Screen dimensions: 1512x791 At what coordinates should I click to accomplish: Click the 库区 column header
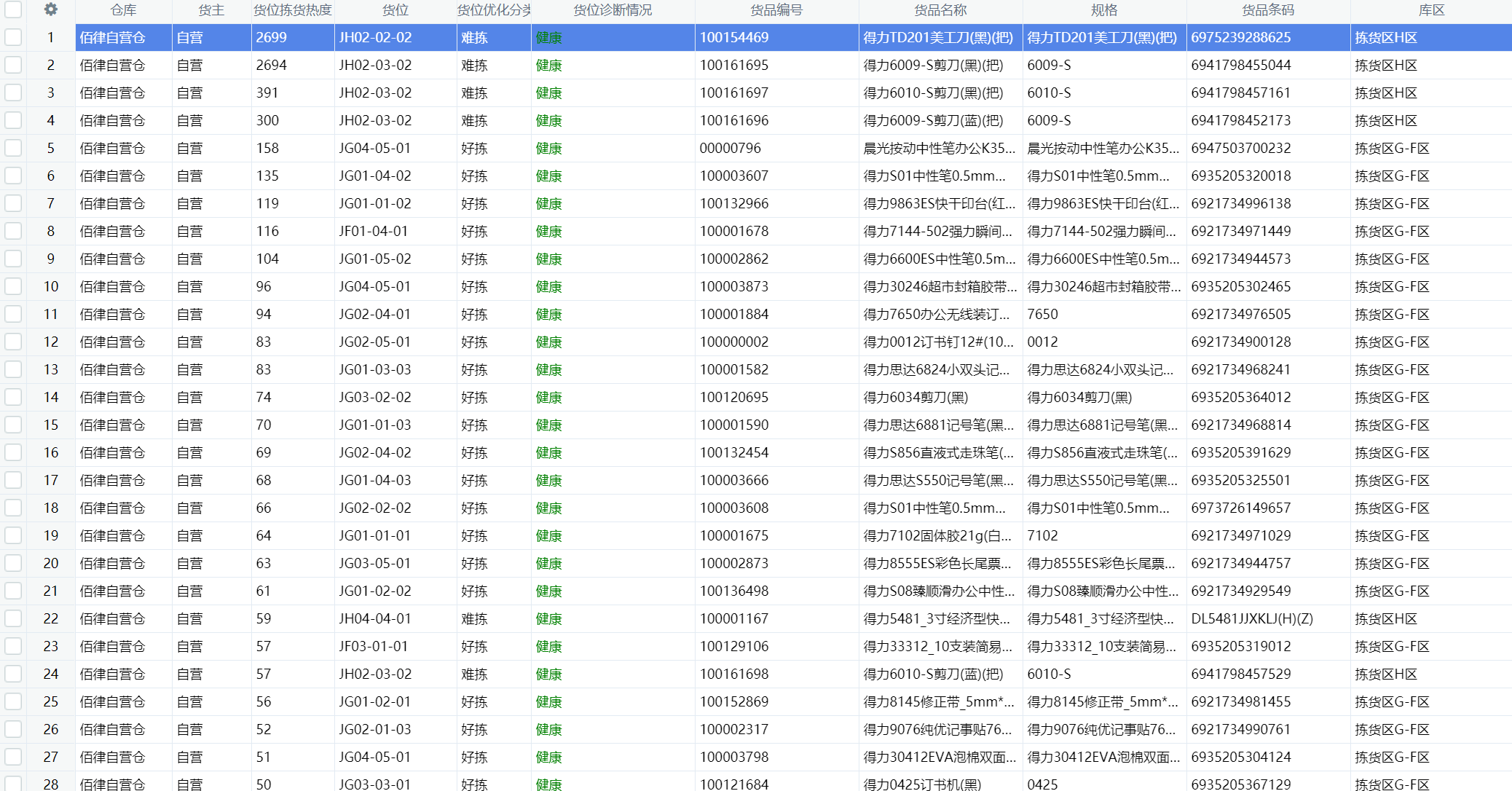click(x=1431, y=10)
